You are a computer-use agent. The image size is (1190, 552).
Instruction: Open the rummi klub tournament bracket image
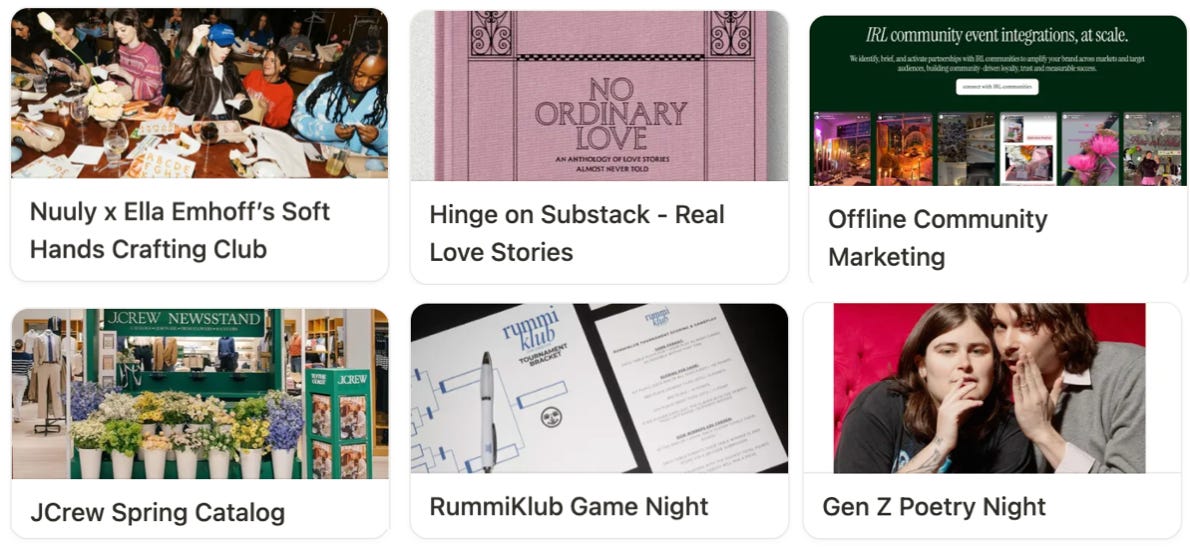[599, 388]
